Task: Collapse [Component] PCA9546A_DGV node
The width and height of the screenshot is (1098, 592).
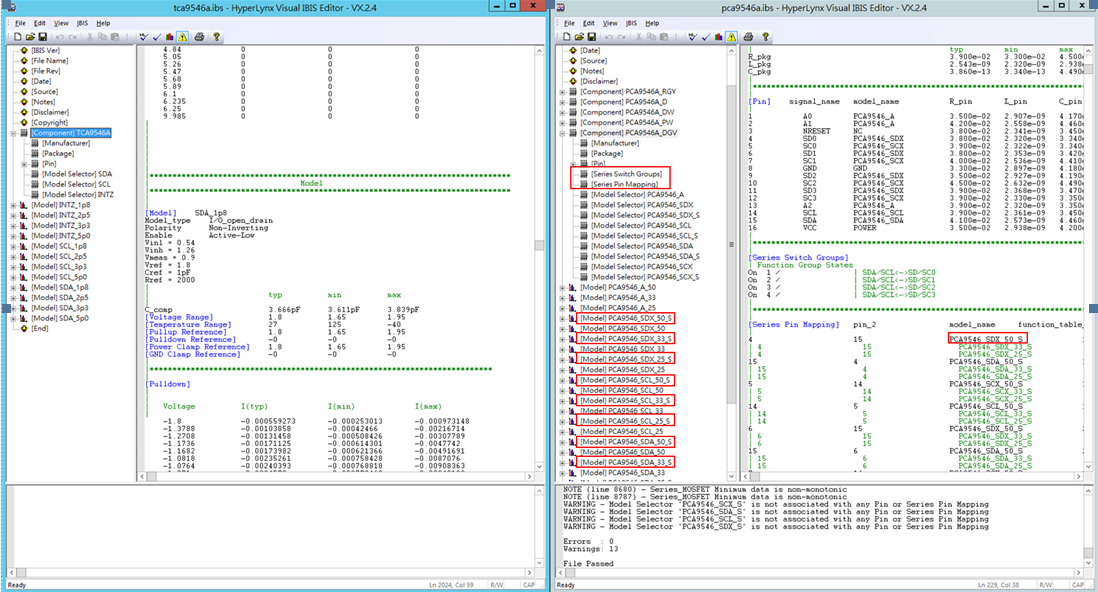Action: pyautogui.click(x=562, y=133)
